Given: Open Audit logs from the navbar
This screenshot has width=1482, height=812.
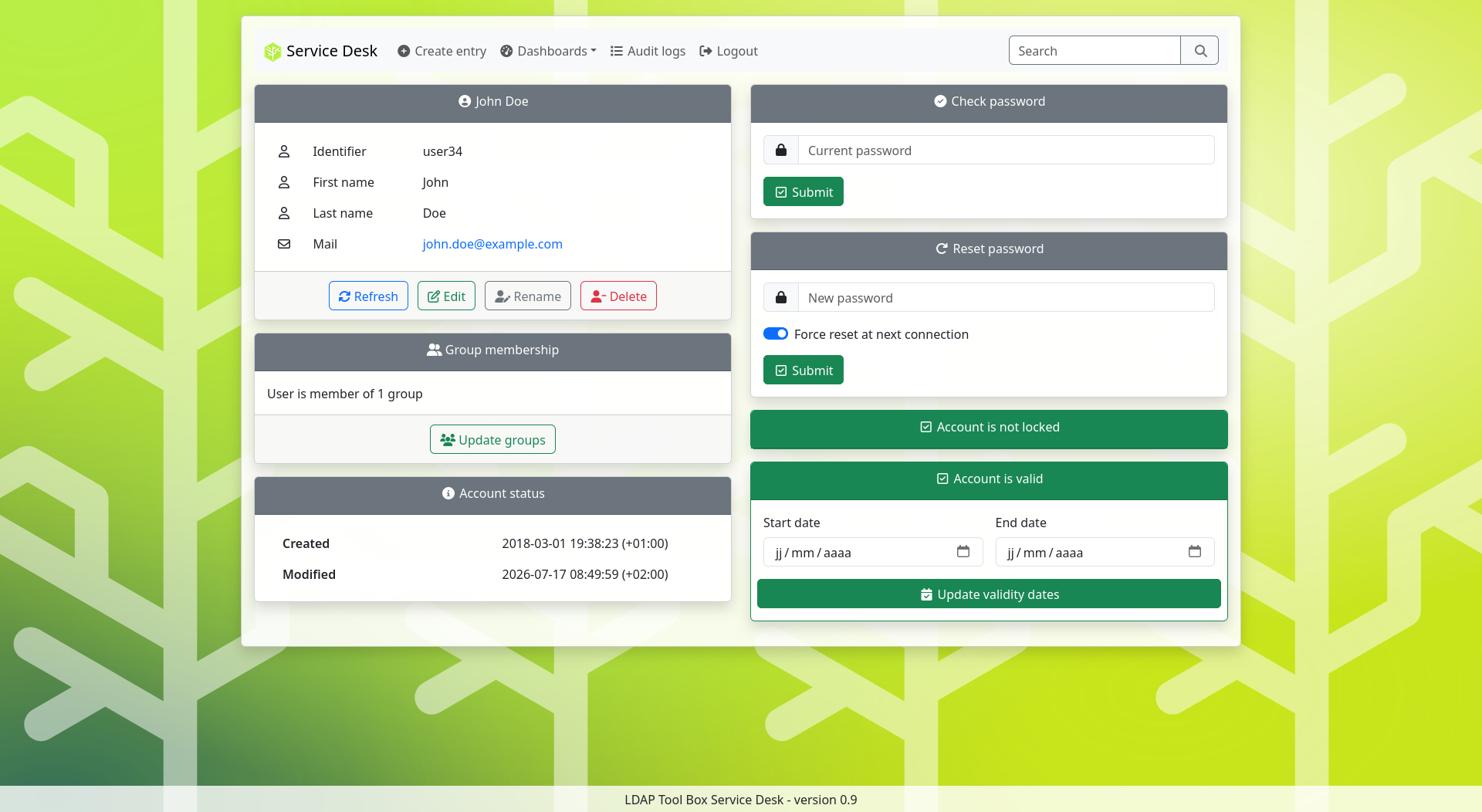Looking at the screenshot, I should tap(648, 51).
